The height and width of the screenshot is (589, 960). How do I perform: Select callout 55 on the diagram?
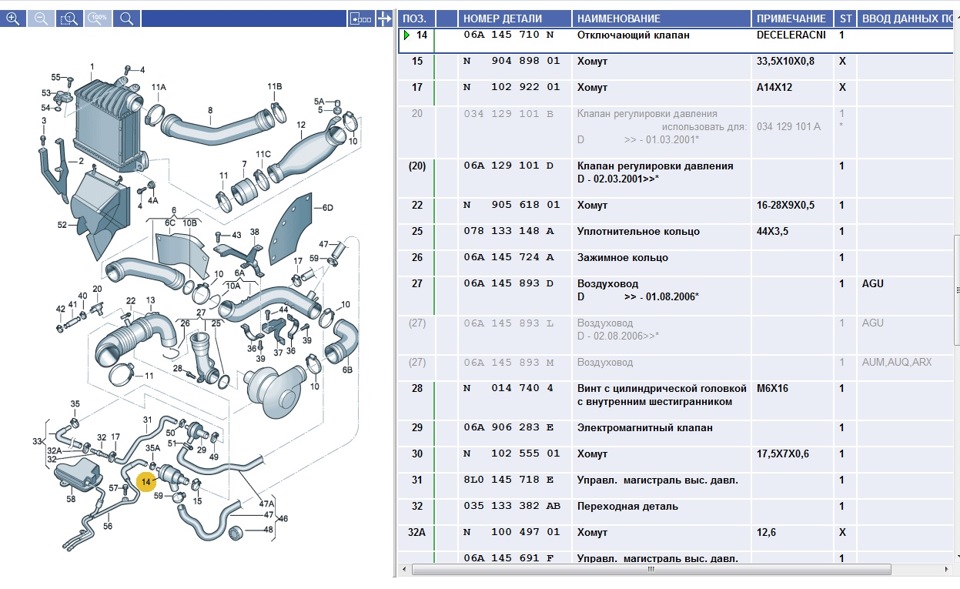click(56, 77)
